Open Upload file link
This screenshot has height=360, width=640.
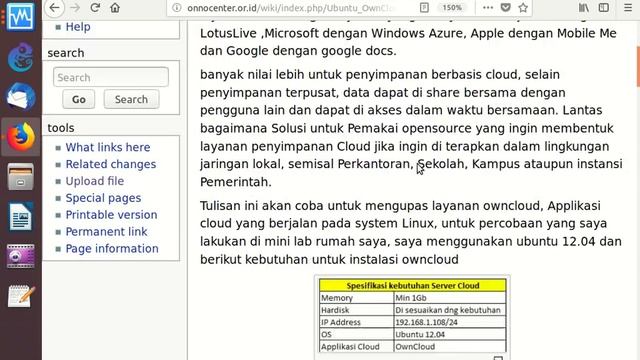coord(95,181)
